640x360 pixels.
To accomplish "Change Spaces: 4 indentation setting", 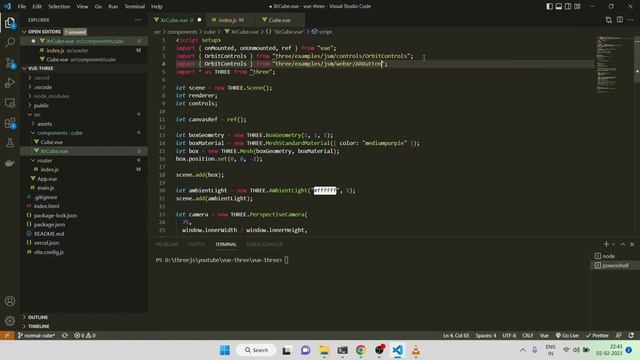I will pyautogui.click(x=486, y=336).
